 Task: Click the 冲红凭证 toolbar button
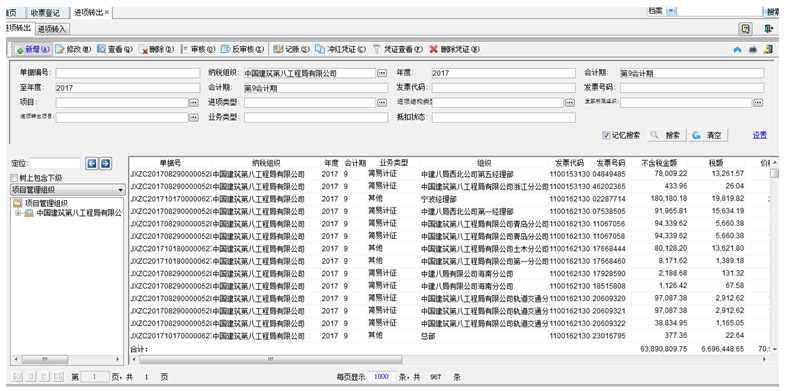point(340,49)
